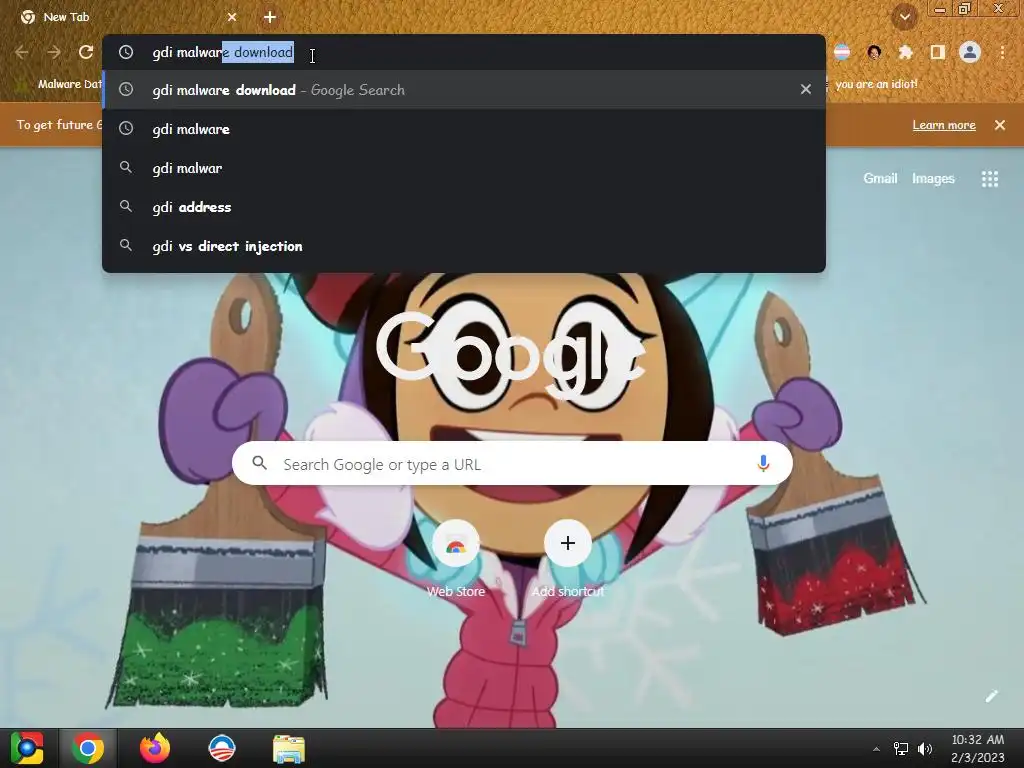The height and width of the screenshot is (768, 1024).
Task: Dismiss the orange infobar
Action: tap(999, 125)
